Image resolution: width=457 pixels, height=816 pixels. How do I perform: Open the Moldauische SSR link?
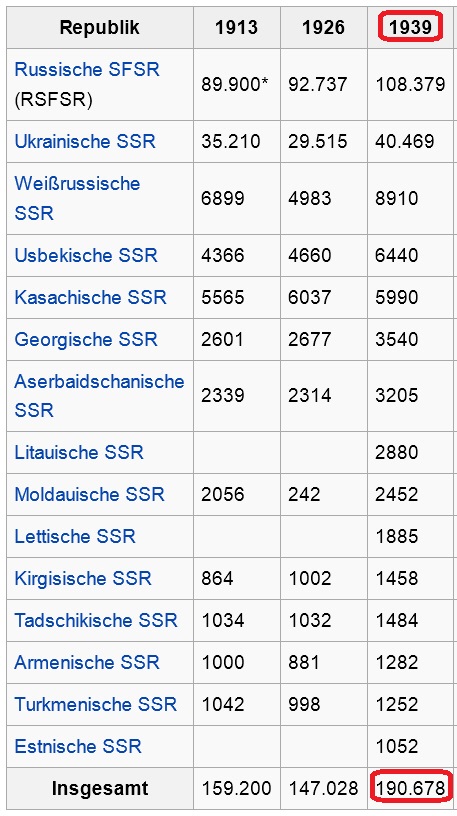(90, 494)
